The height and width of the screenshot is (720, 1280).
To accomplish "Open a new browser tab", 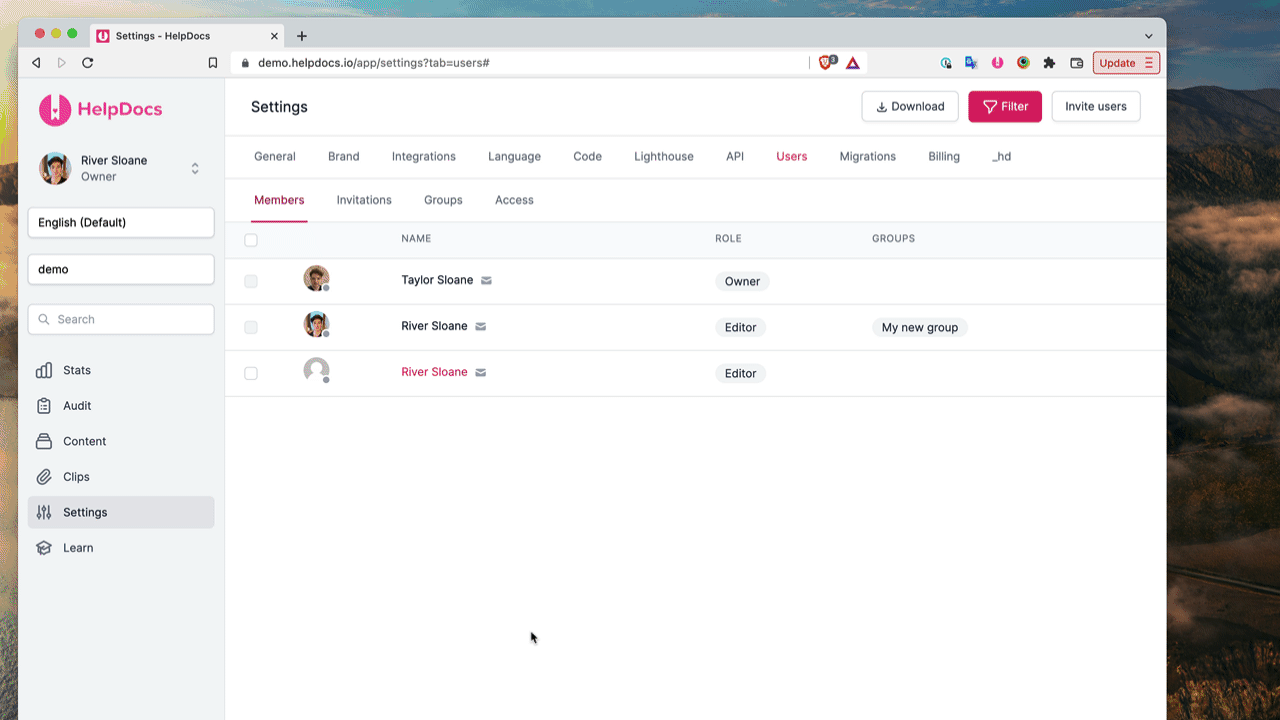I will click(302, 36).
